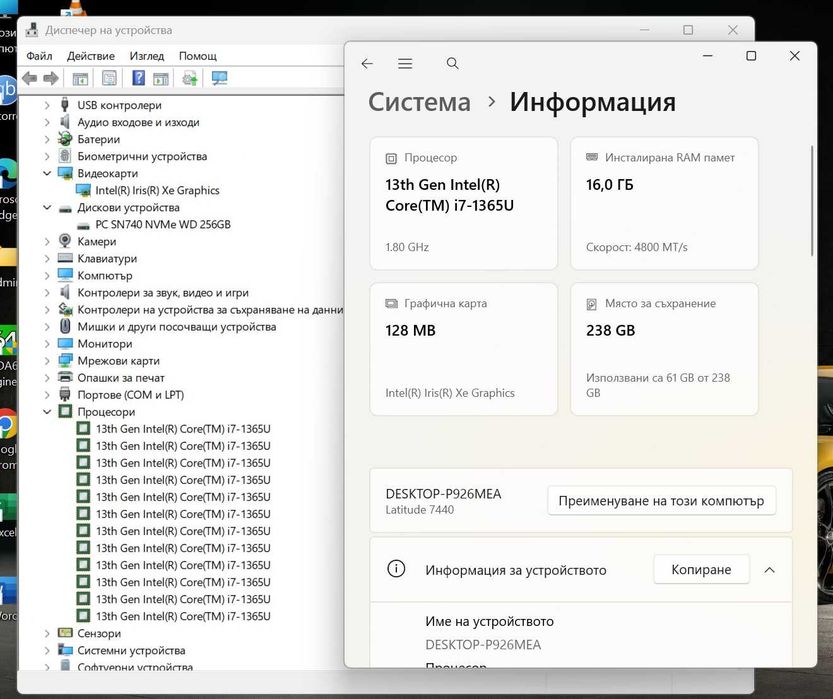Screen dimensions: 833x699
Task: Select Портове (COM и LPT) item
Action: pos(131,395)
